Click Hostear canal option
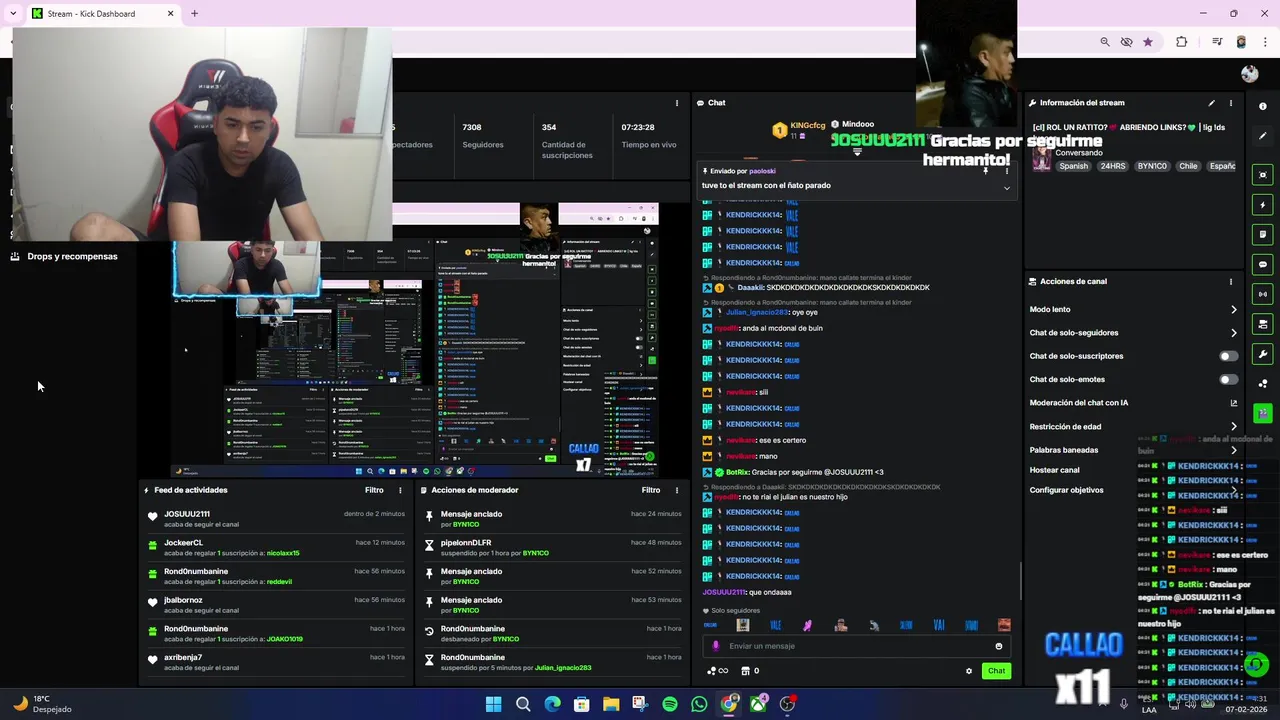The height and width of the screenshot is (720, 1280). (1054, 470)
